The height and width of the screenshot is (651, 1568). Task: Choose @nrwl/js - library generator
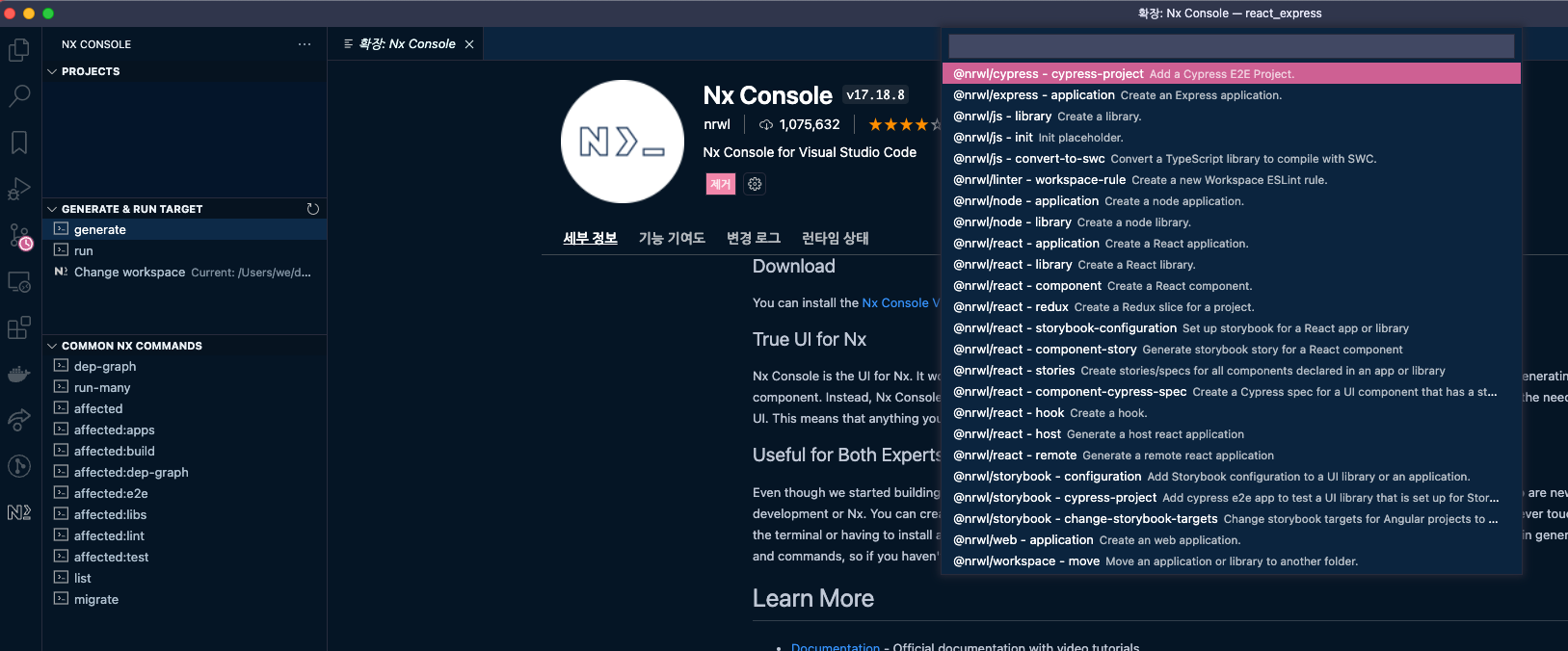(x=1231, y=117)
